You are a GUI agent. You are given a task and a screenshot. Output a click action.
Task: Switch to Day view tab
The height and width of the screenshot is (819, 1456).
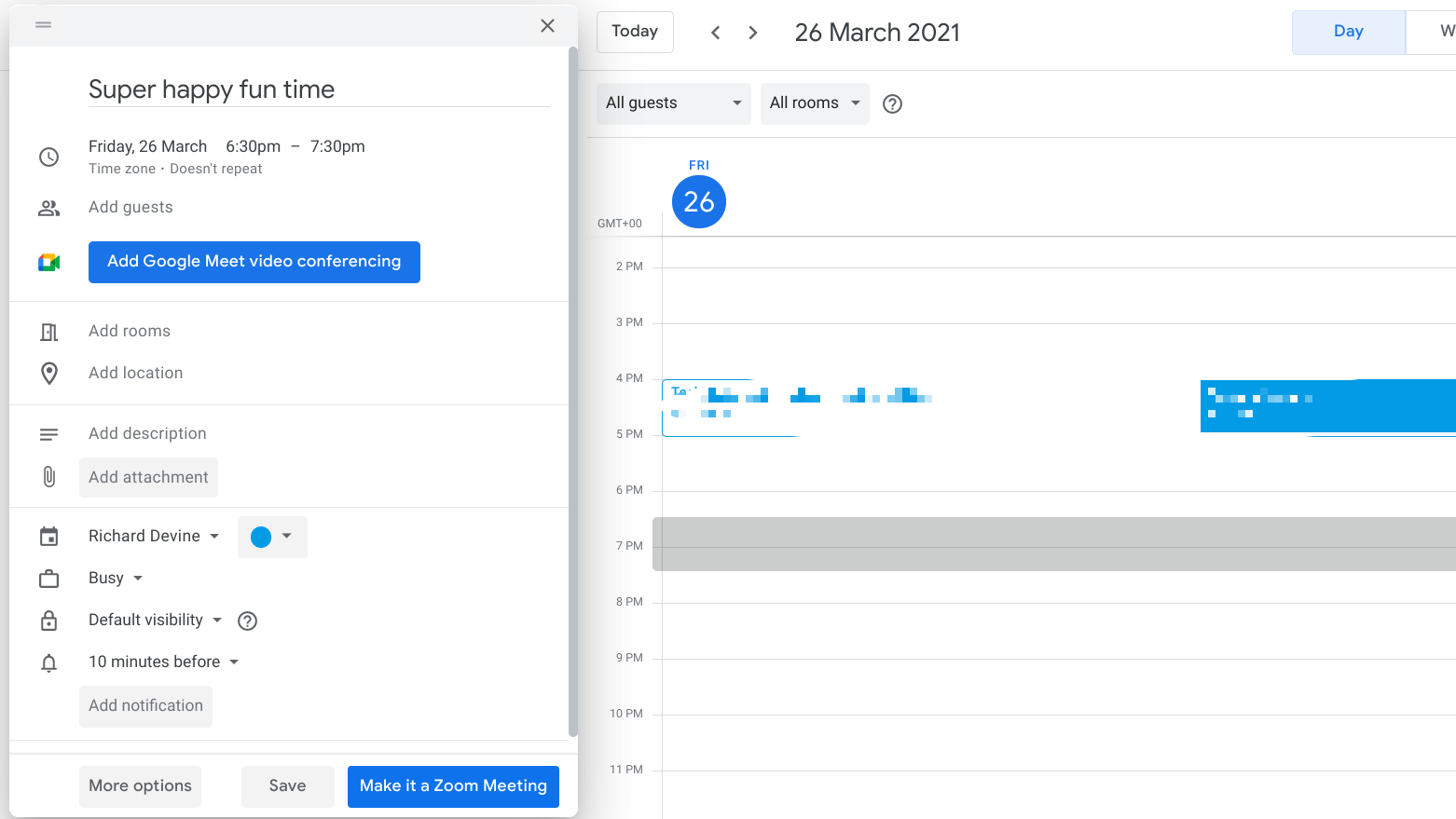[1348, 32]
